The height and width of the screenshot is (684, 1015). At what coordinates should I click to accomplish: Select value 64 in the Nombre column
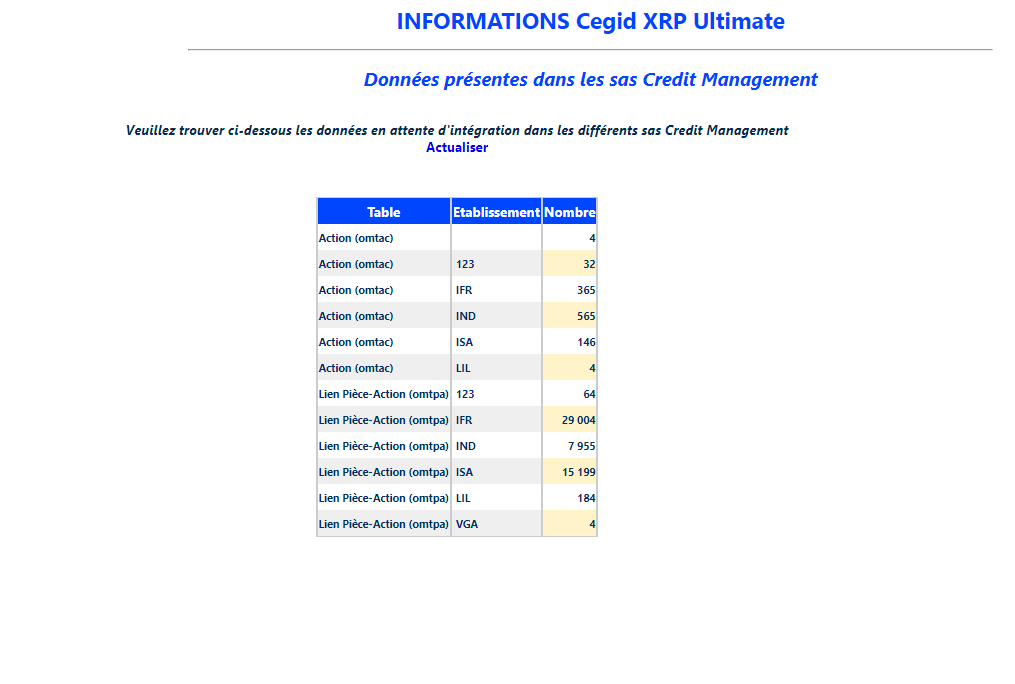click(570, 394)
